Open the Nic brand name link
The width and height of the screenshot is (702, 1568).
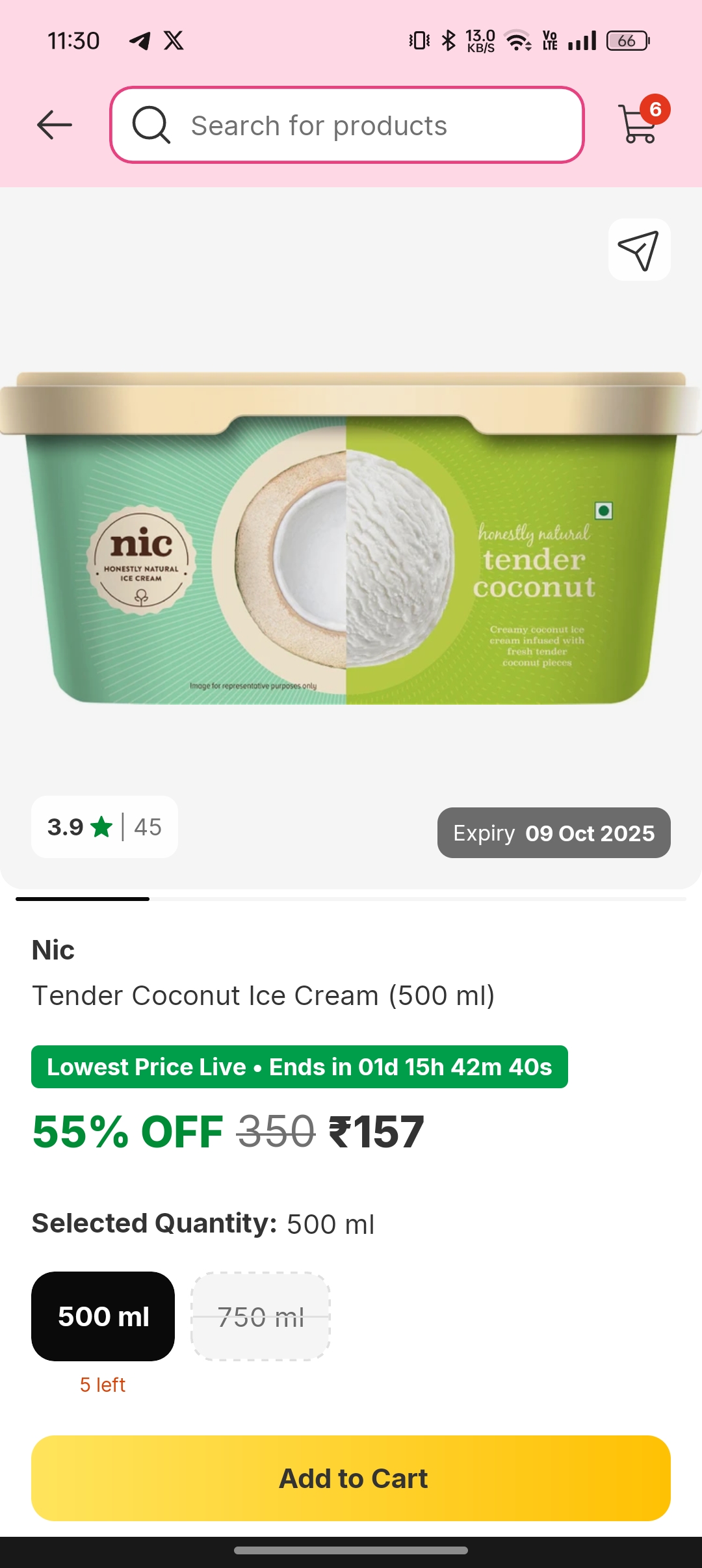pos(53,950)
